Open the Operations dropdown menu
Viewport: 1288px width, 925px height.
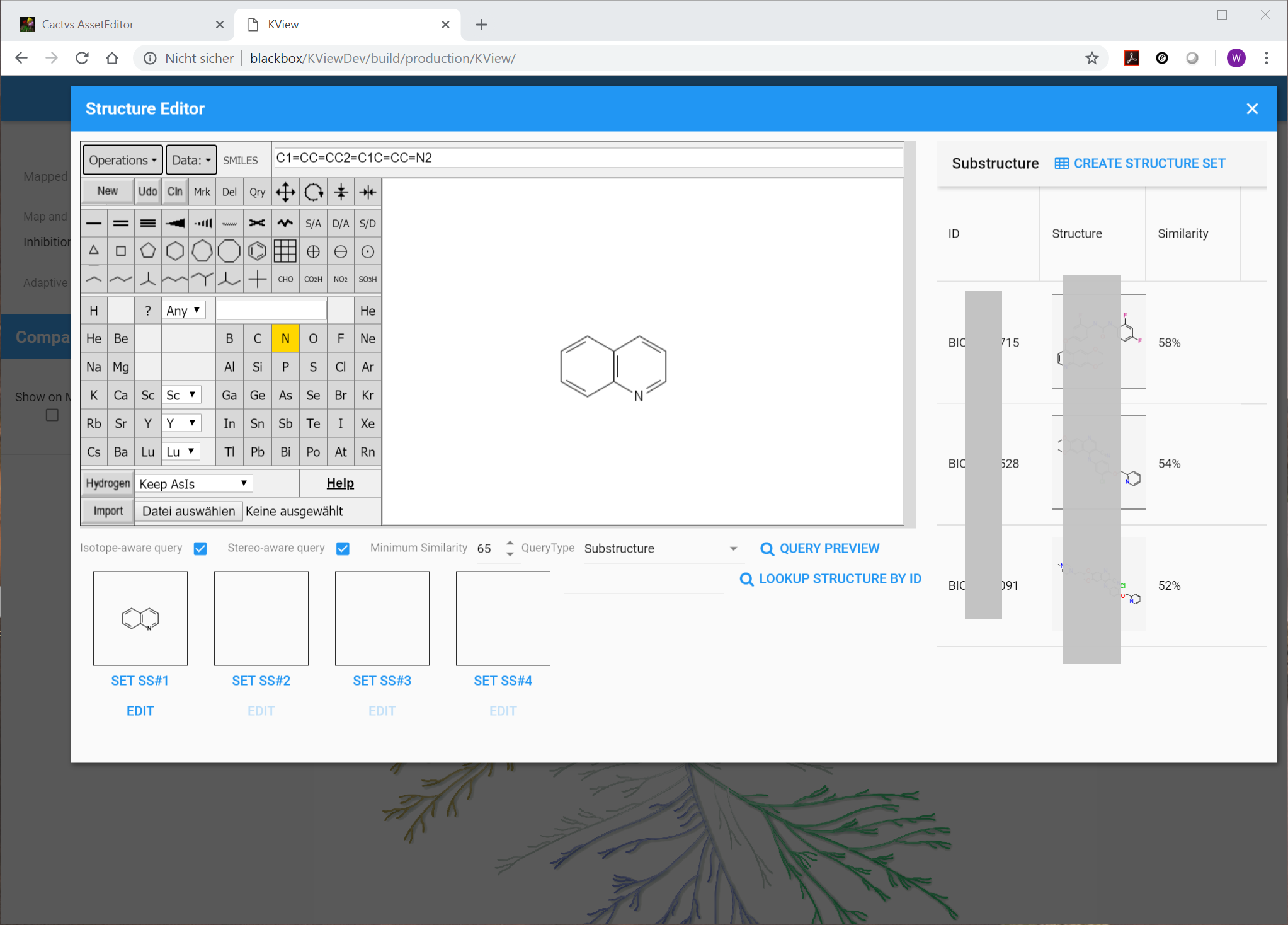[x=122, y=160]
